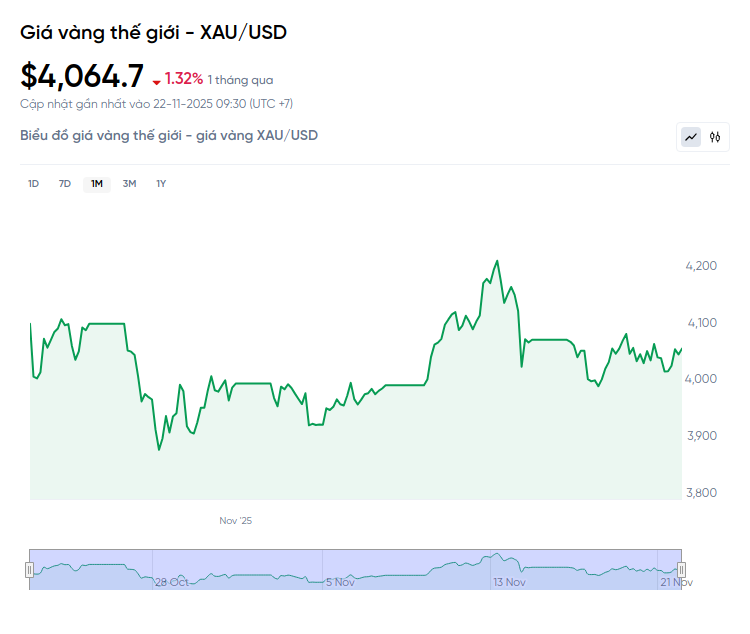Select the 1D time range
750x634 pixels.
33,183
